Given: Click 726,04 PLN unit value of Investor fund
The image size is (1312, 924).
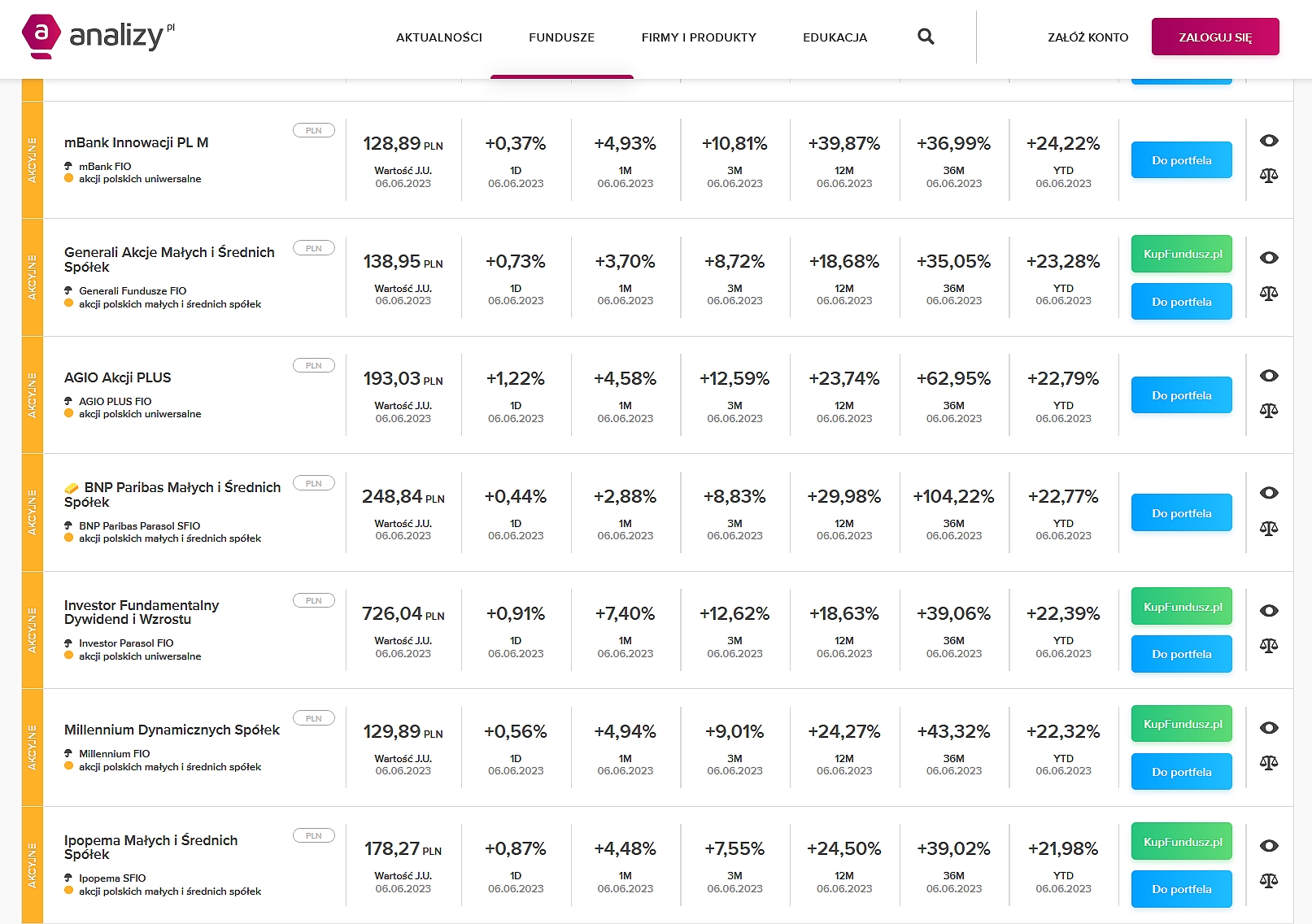Looking at the screenshot, I should click(x=403, y=614).
